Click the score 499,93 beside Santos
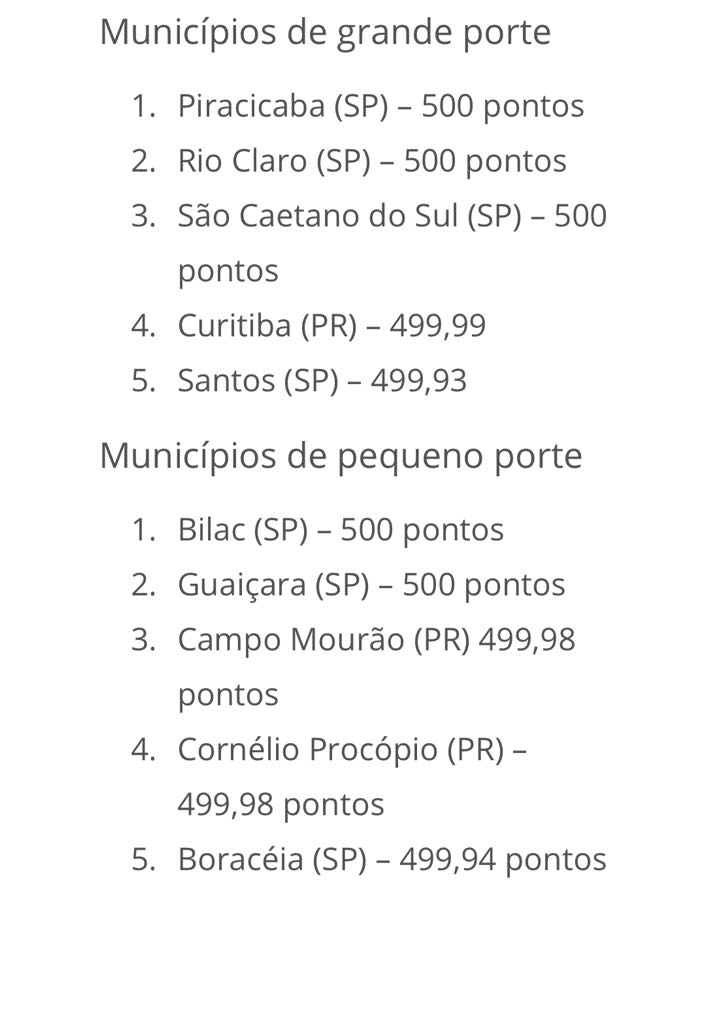The width and height of the screenshot is (725, 1024). [x=418, y=381]
